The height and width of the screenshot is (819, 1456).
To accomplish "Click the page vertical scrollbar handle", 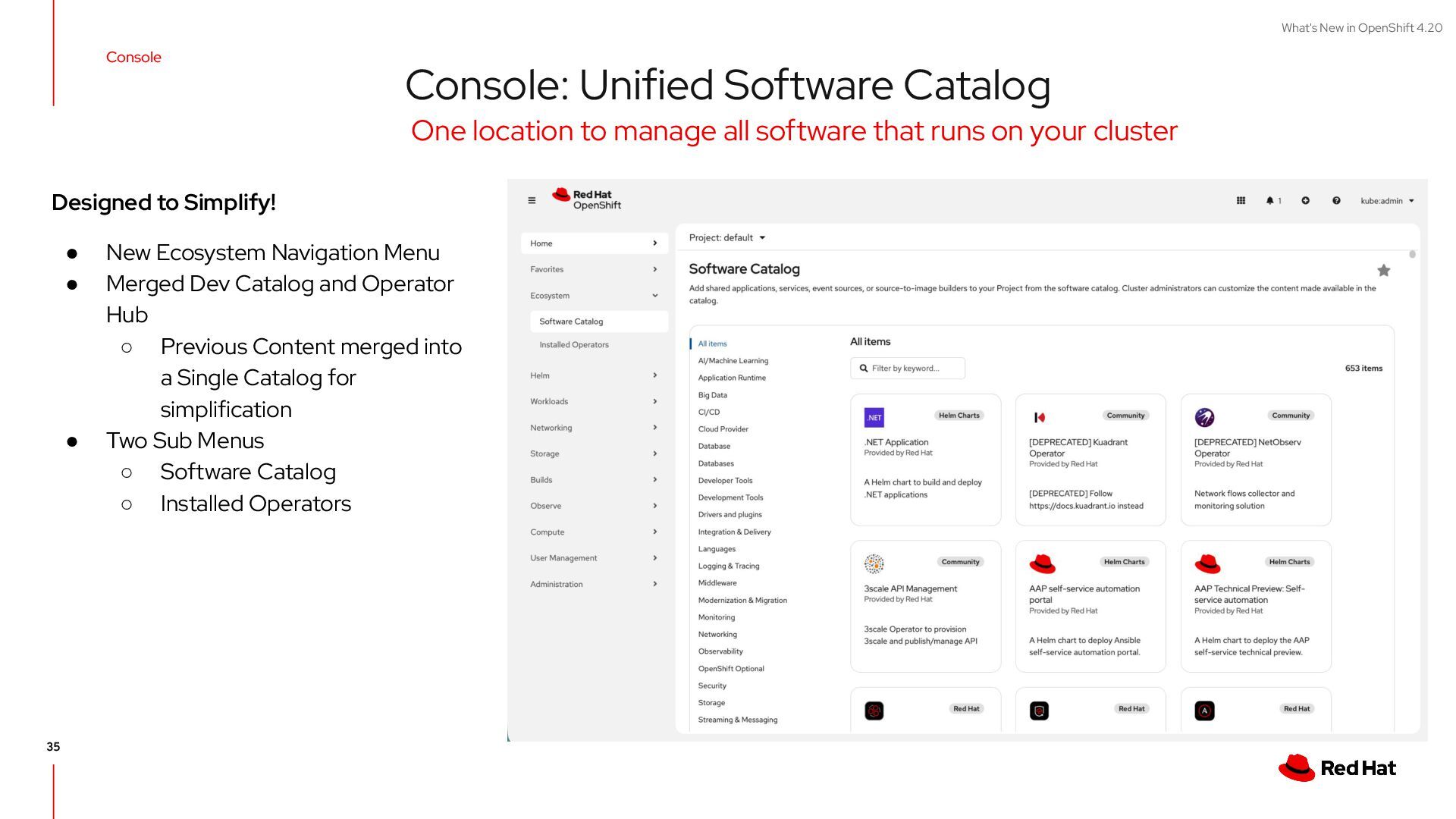I will pyautogui.click(x=1412, y=255).
